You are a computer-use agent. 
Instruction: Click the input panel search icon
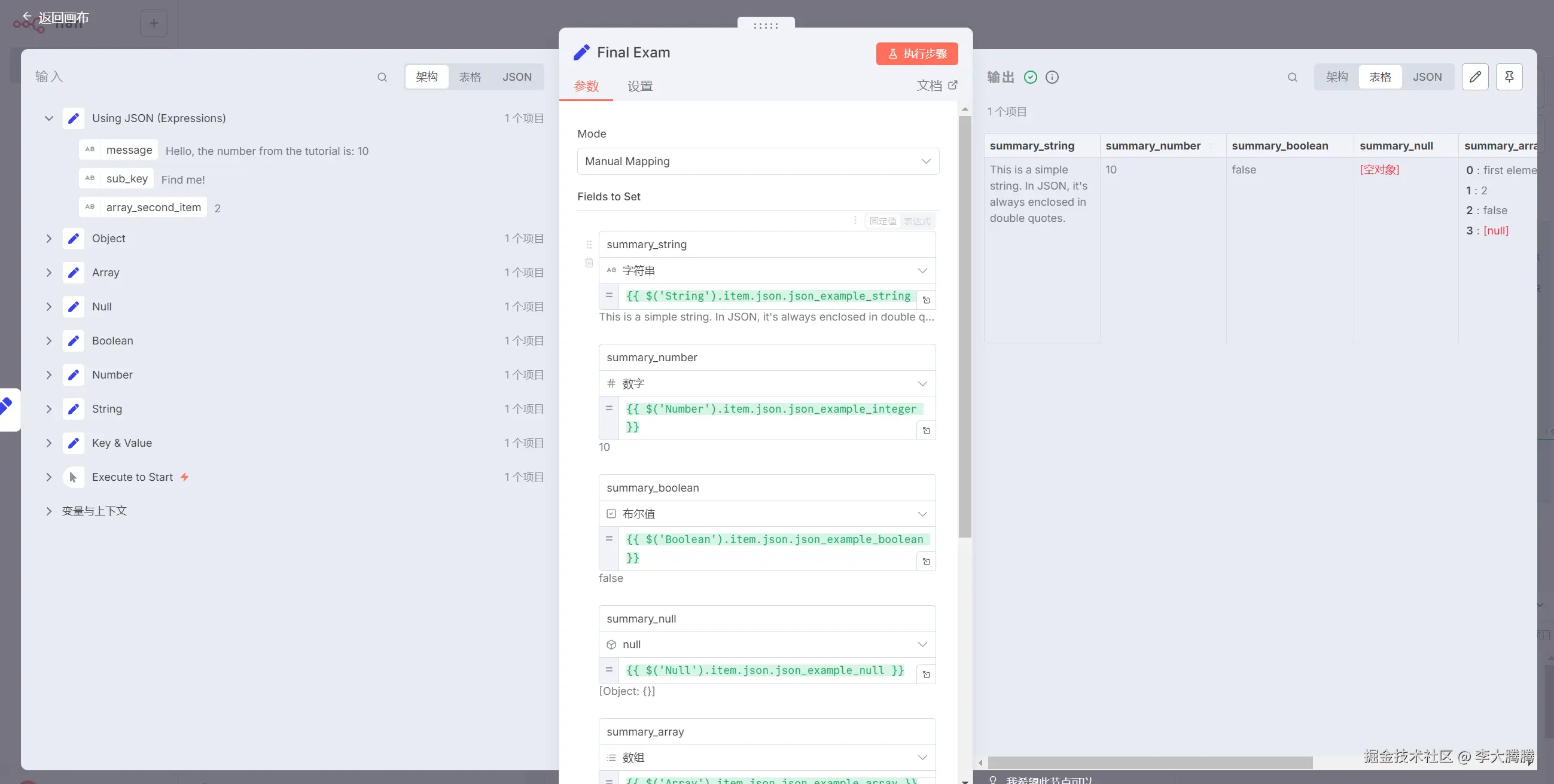pyautogui.click(x=382, y=77)
